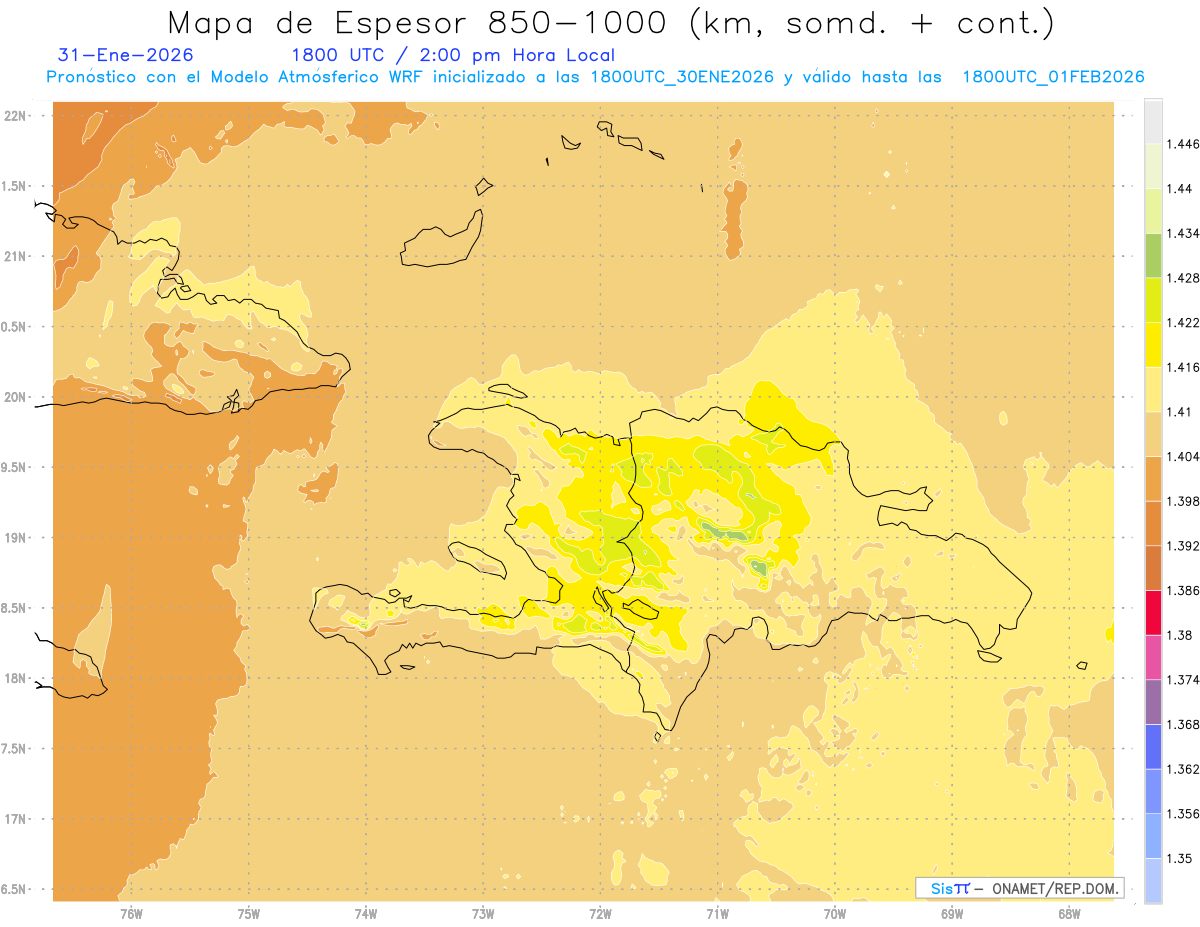Click the 72W longitude label

(600, 913)
